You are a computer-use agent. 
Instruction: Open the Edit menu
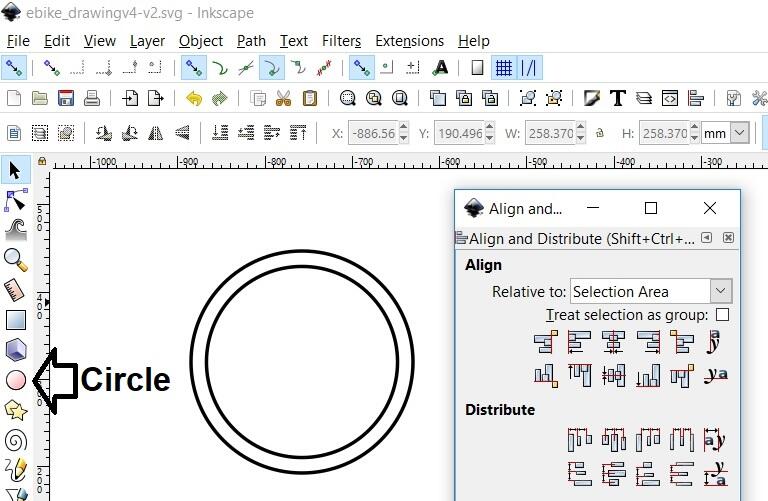coord(57,41)
